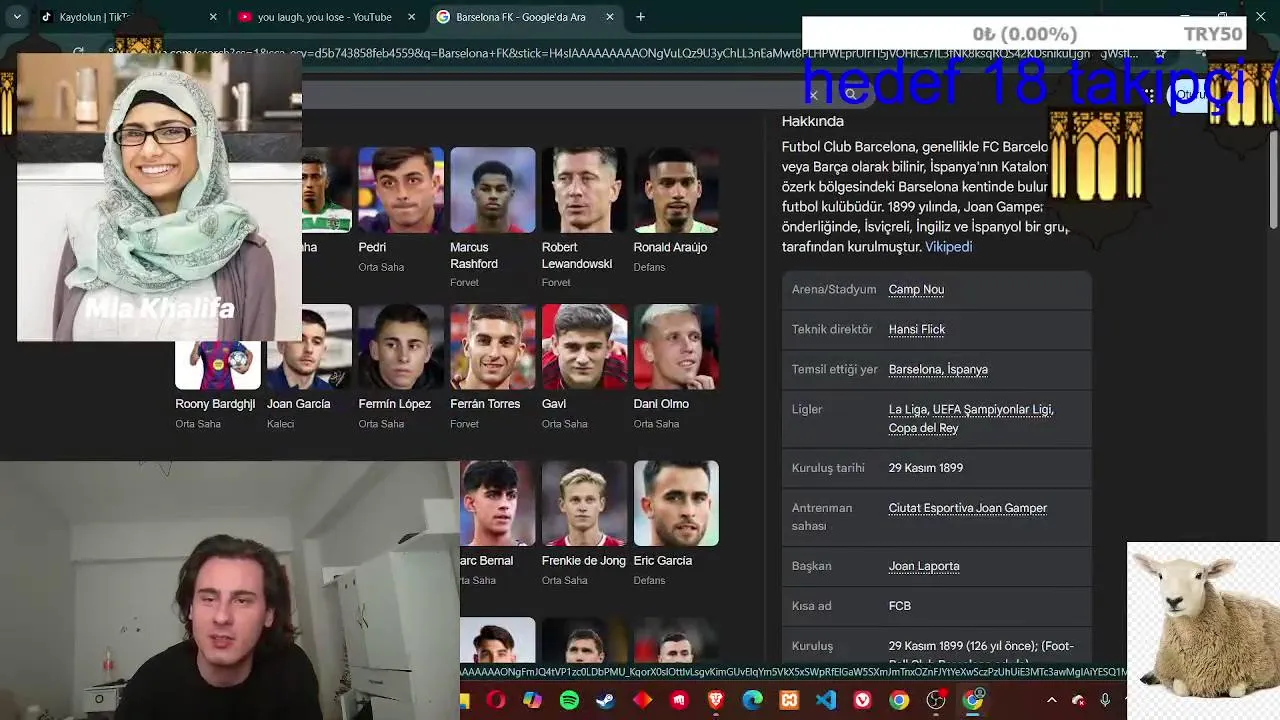
Task: Open Ciutat Esportiva Joan Gamper link
Action: click(968, 508)
